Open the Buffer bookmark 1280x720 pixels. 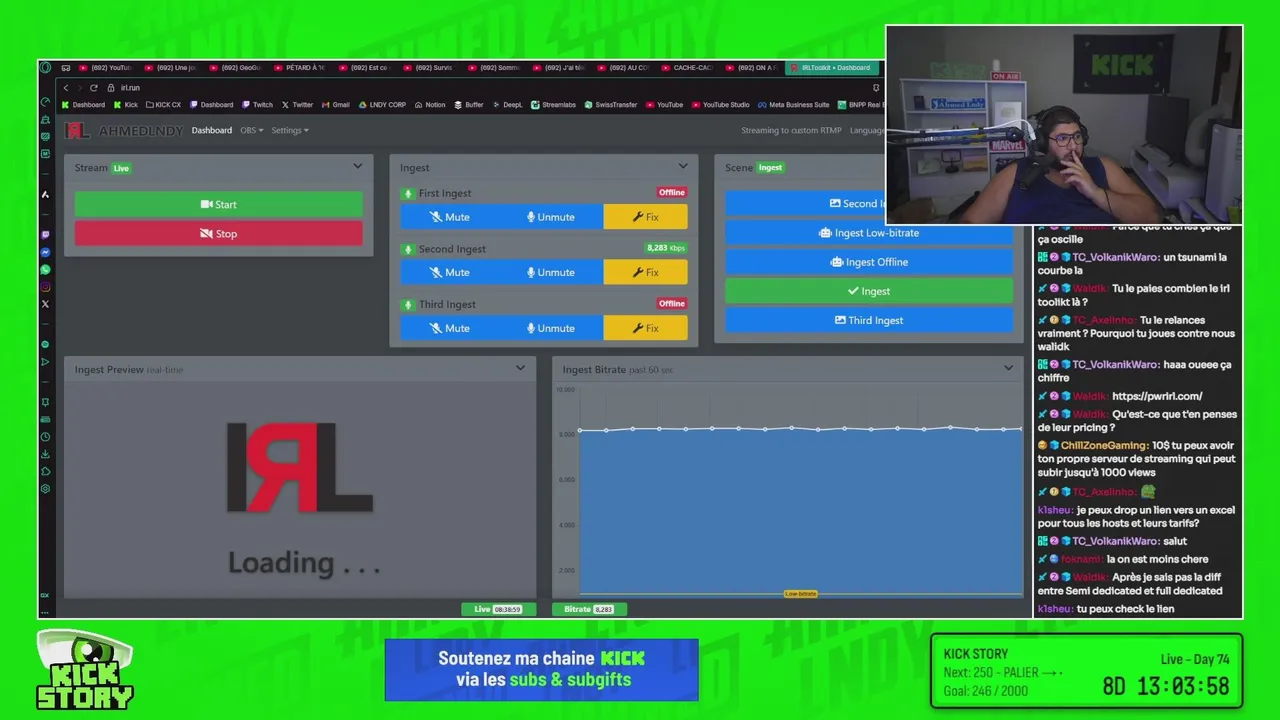[x=469, y=104]
